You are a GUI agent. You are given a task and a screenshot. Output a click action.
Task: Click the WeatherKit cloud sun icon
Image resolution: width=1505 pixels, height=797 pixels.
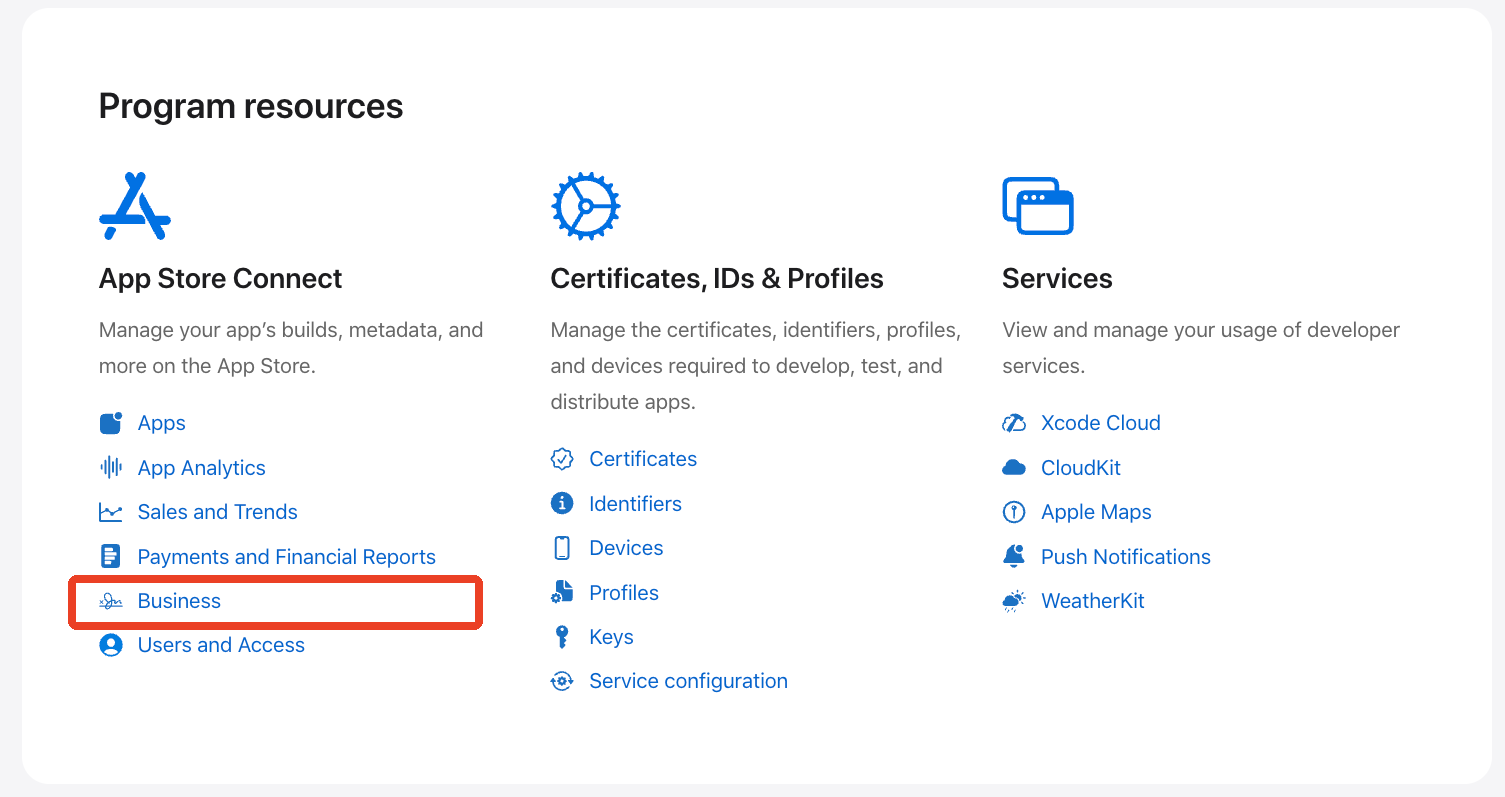[1014, 601]
